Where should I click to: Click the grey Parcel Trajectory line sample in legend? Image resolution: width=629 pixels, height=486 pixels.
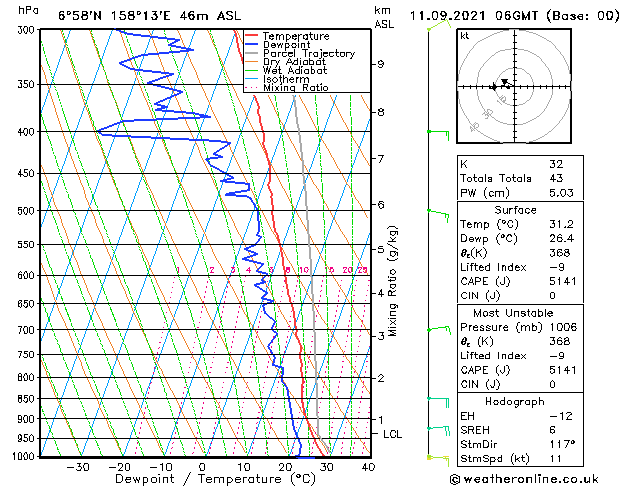click(x=251, y=53)
